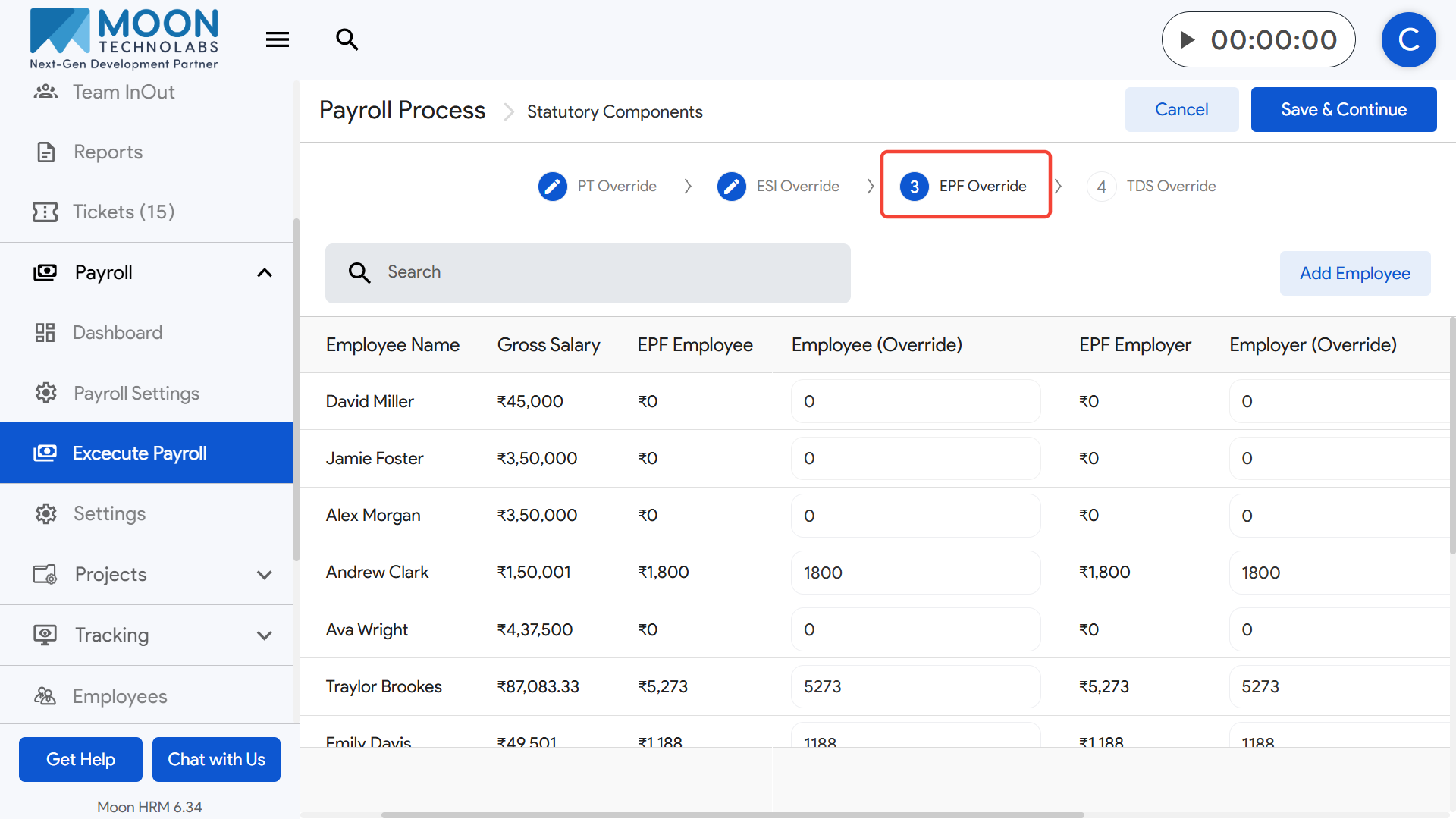
Task: Click the Cancel button
Action: (1181, 110)
